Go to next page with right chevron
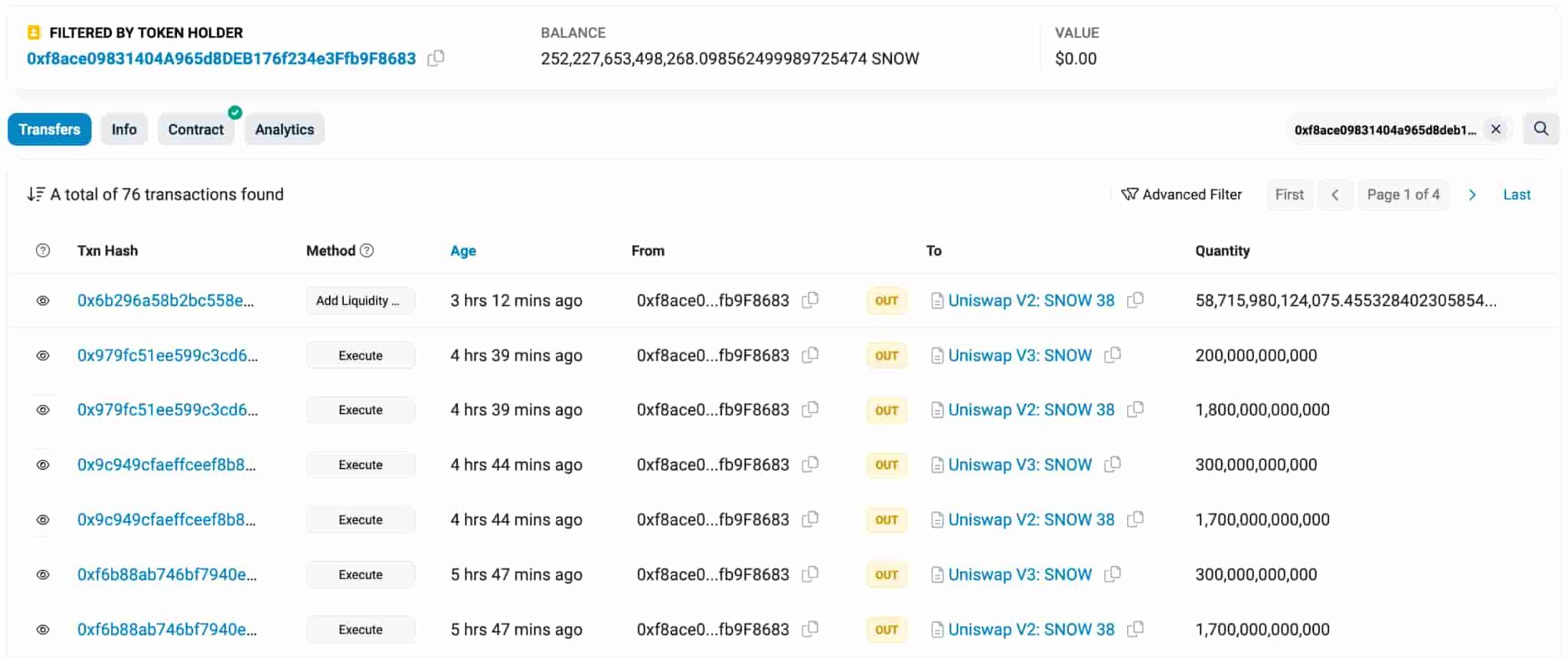This screenshot has width=1568, height=658. point(1472,194)
